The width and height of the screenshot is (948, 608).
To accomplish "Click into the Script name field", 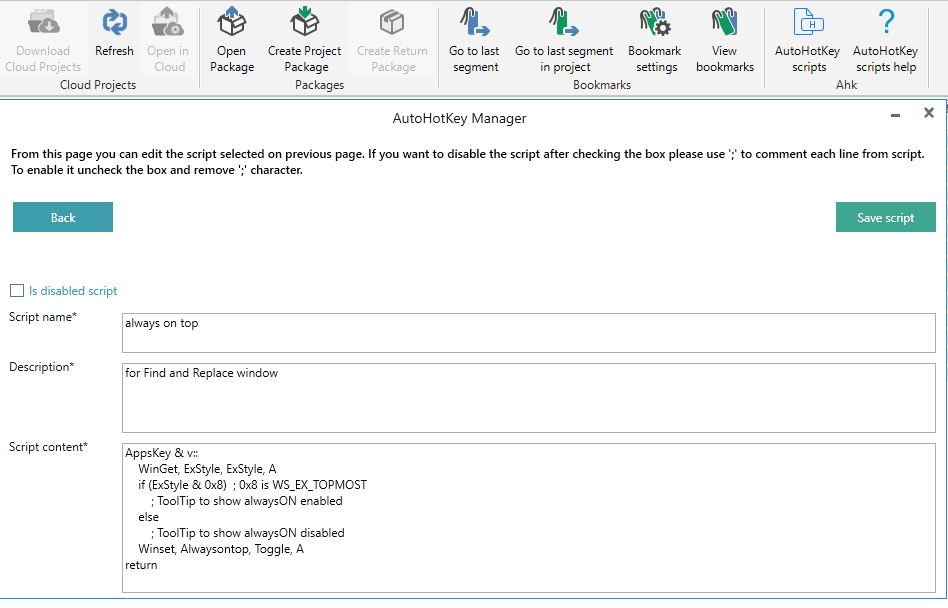I will [529, 332].
